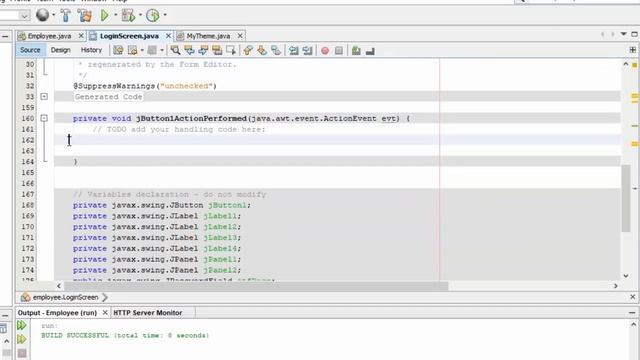Close the Employee.java tab
Image resolution: width=640 pixels, height=360 pixels.
(81, 36)
